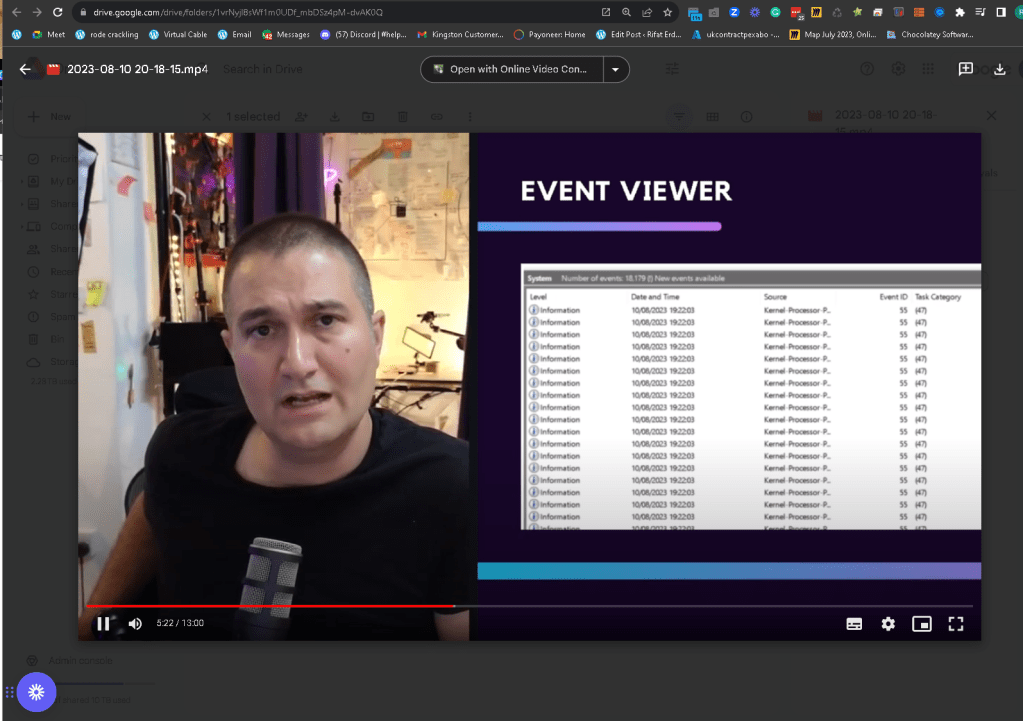1023x721 pixels.
Task: Open the Discord #help bookmark
Action: pyautogui.click(x=363, y=35)
